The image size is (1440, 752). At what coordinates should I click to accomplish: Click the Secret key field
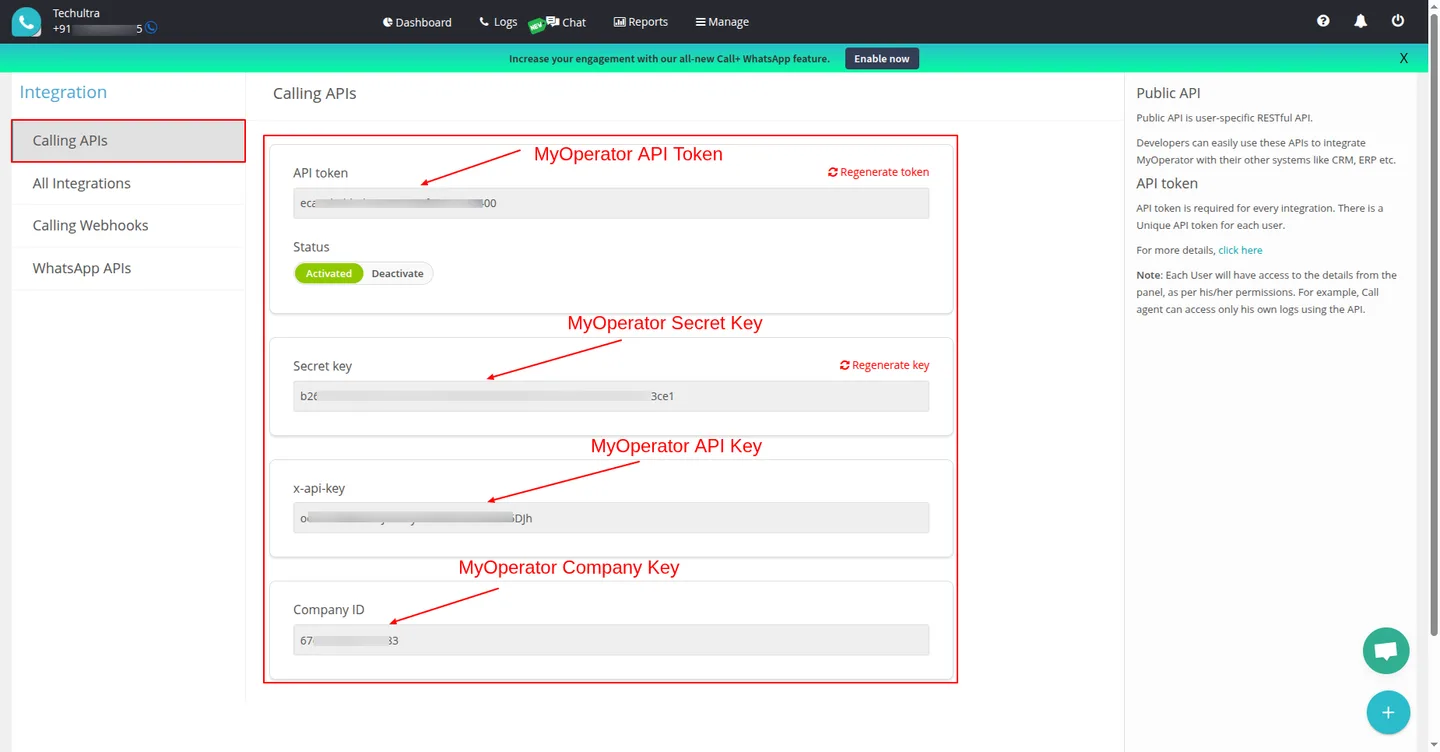[x=611, y=396]
